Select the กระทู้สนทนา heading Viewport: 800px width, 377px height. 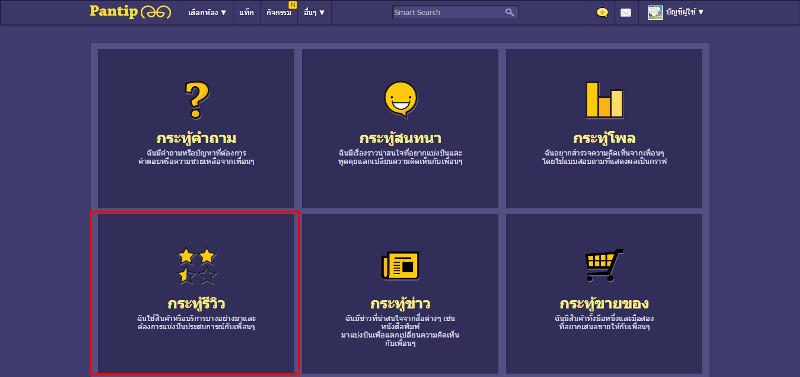coord(401,138)
